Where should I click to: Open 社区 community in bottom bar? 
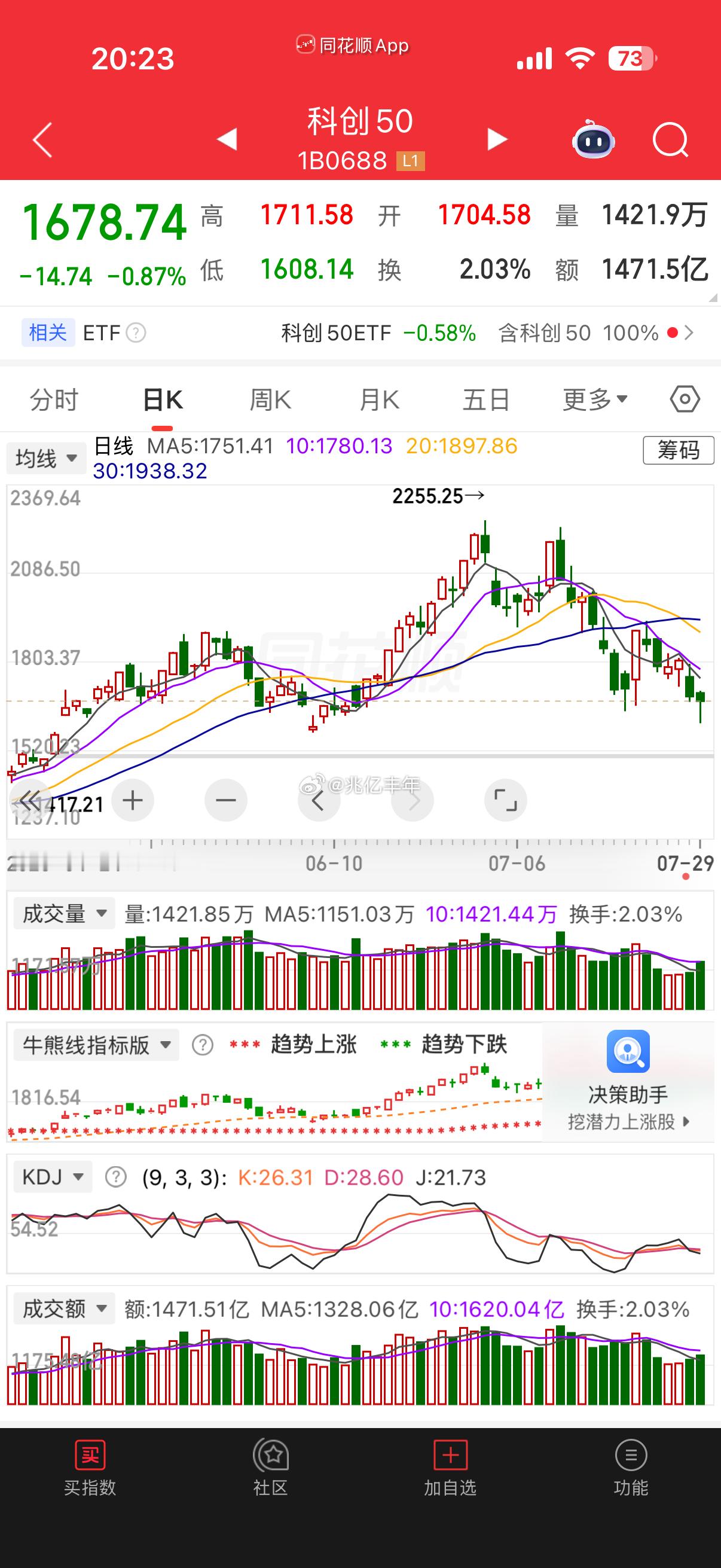point(270,1468)
